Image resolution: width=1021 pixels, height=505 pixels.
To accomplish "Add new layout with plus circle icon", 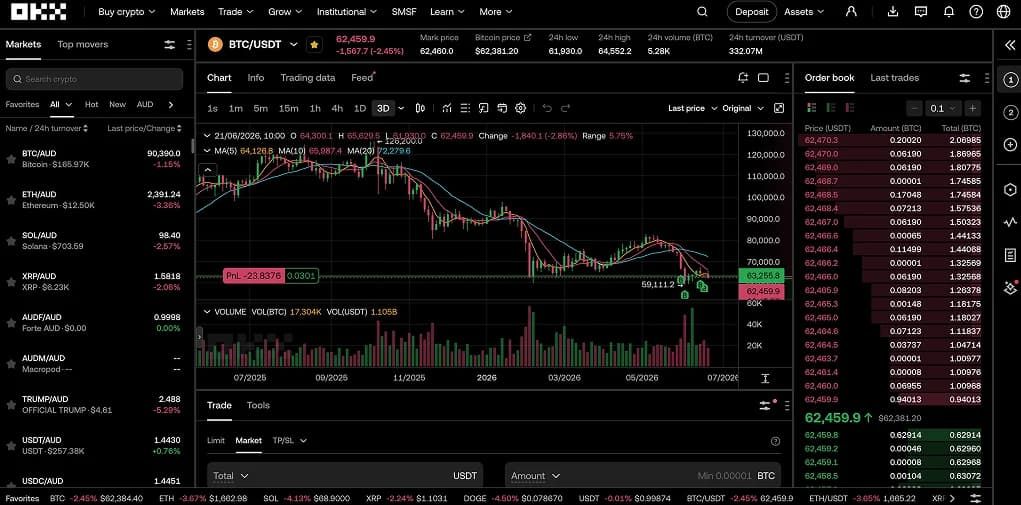I will click(1010, 144).
